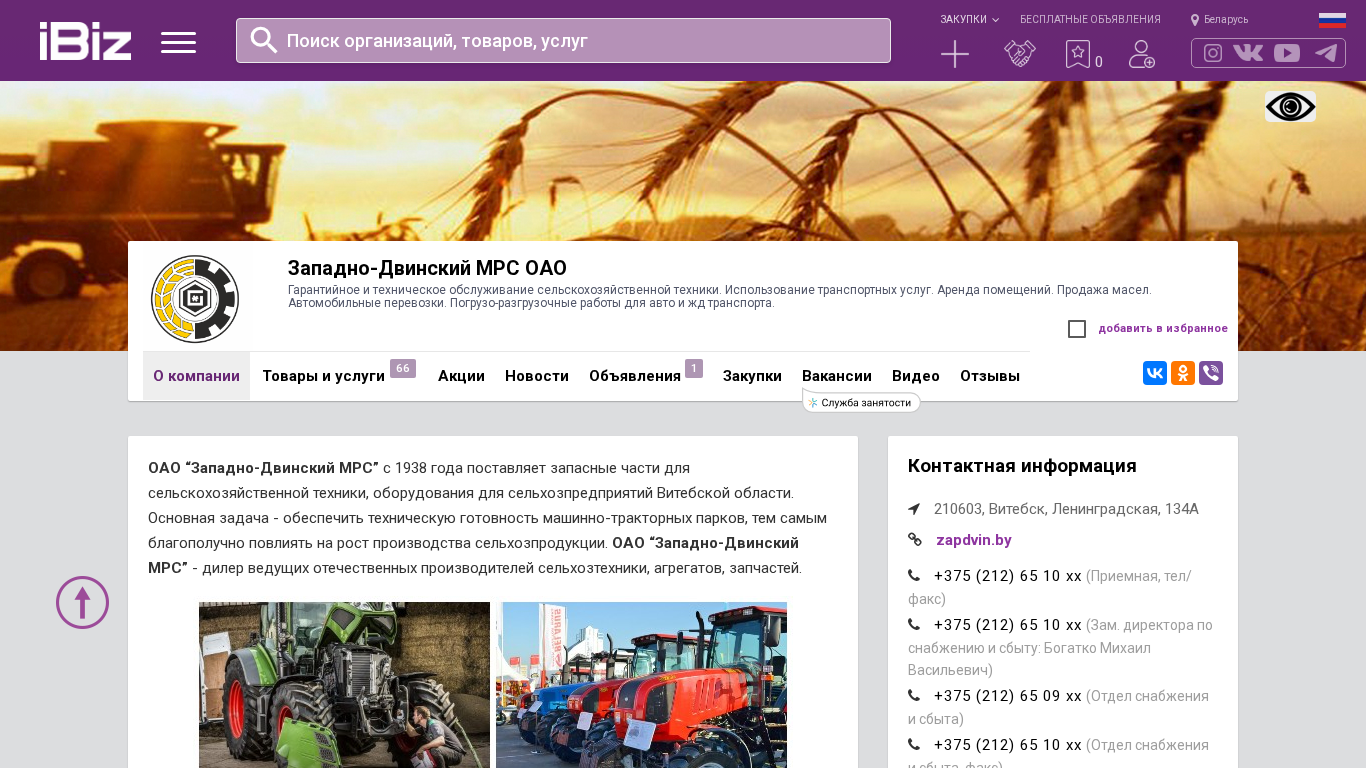Share via the purple Viber button
This screenshot has height=768, width=1366.
(x=1211, y=373)
